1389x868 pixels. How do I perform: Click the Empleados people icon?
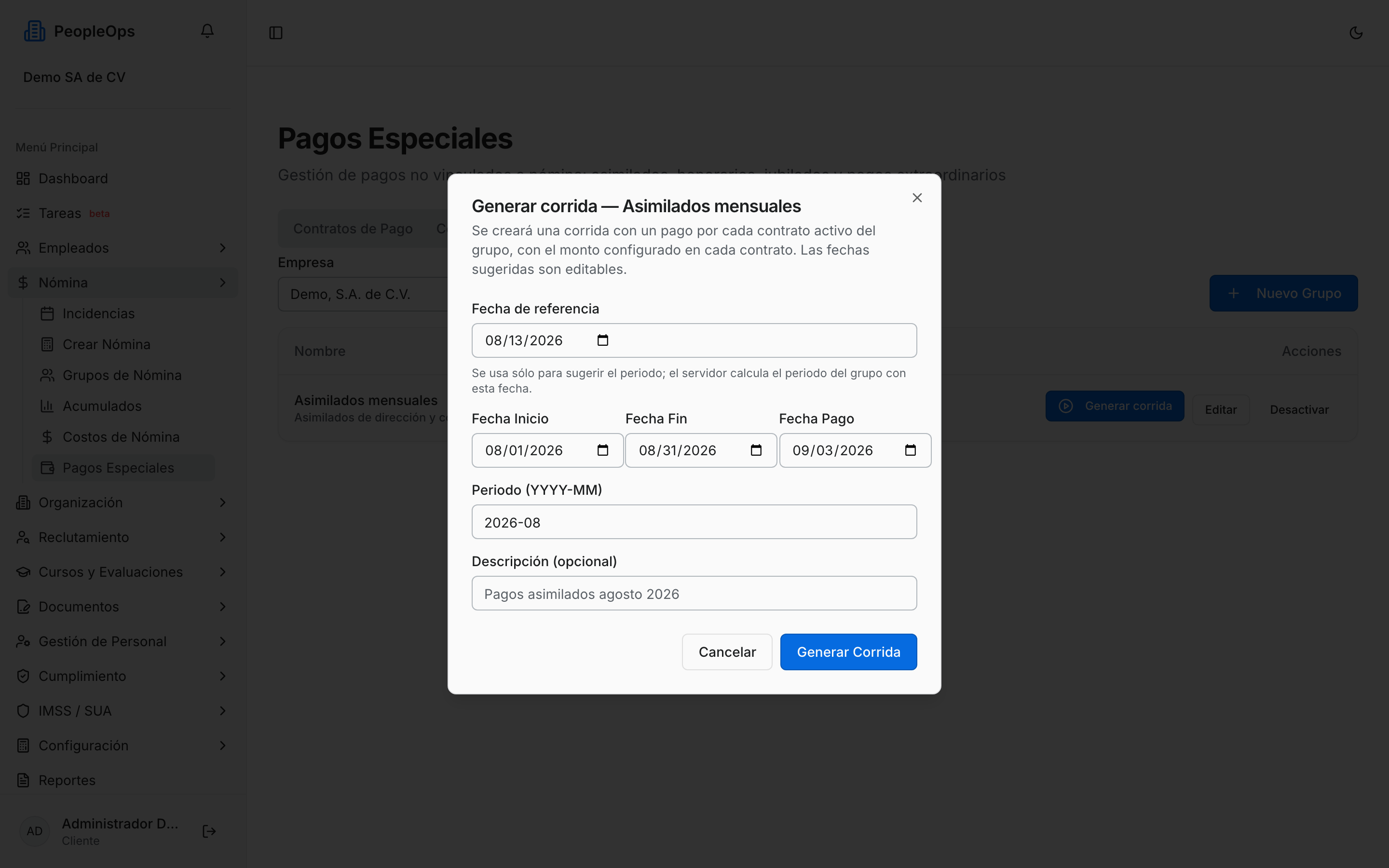[23, 248]
